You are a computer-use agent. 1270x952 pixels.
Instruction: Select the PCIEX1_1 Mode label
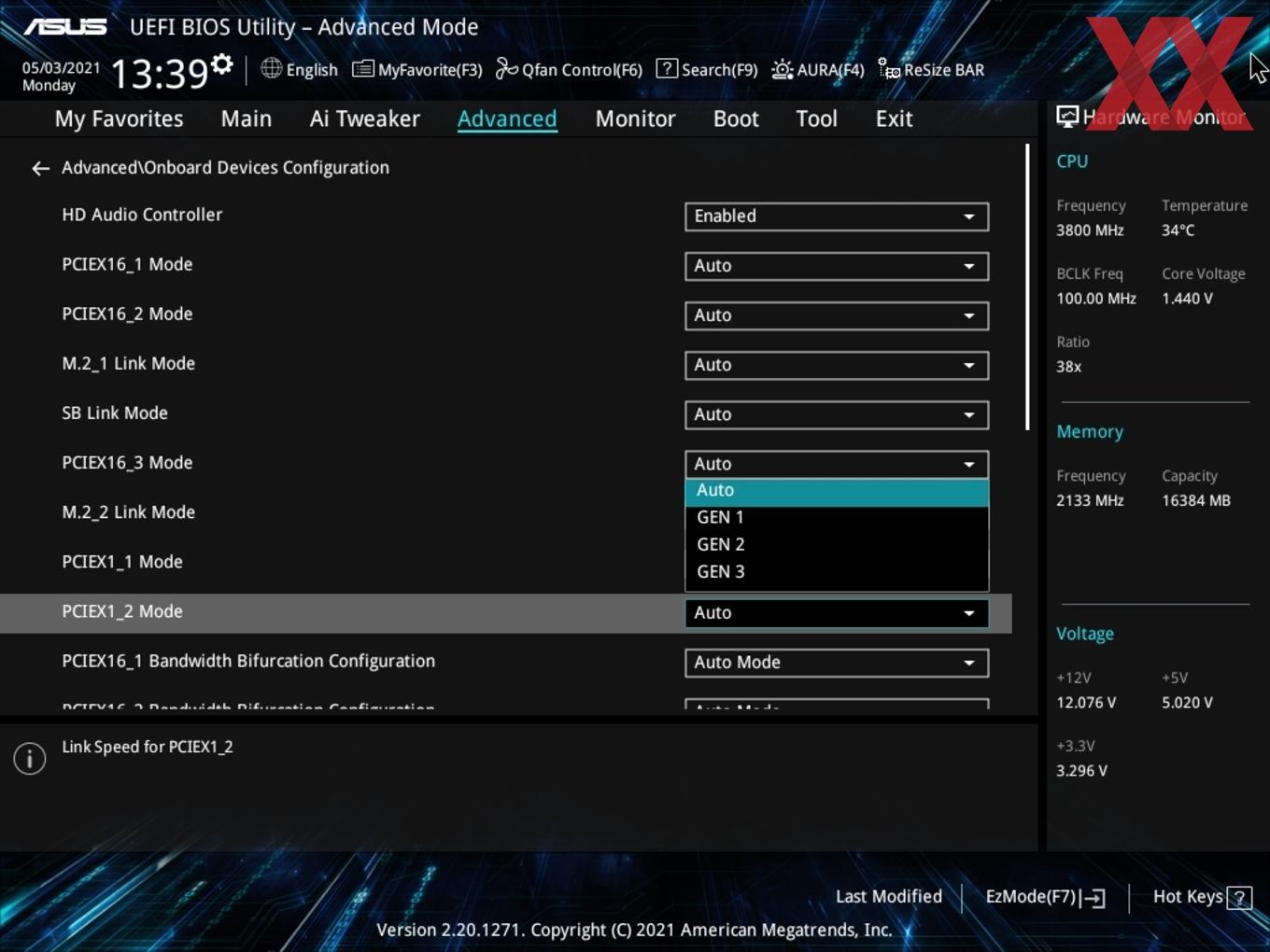pyautogui.click(x=122, y=562)
